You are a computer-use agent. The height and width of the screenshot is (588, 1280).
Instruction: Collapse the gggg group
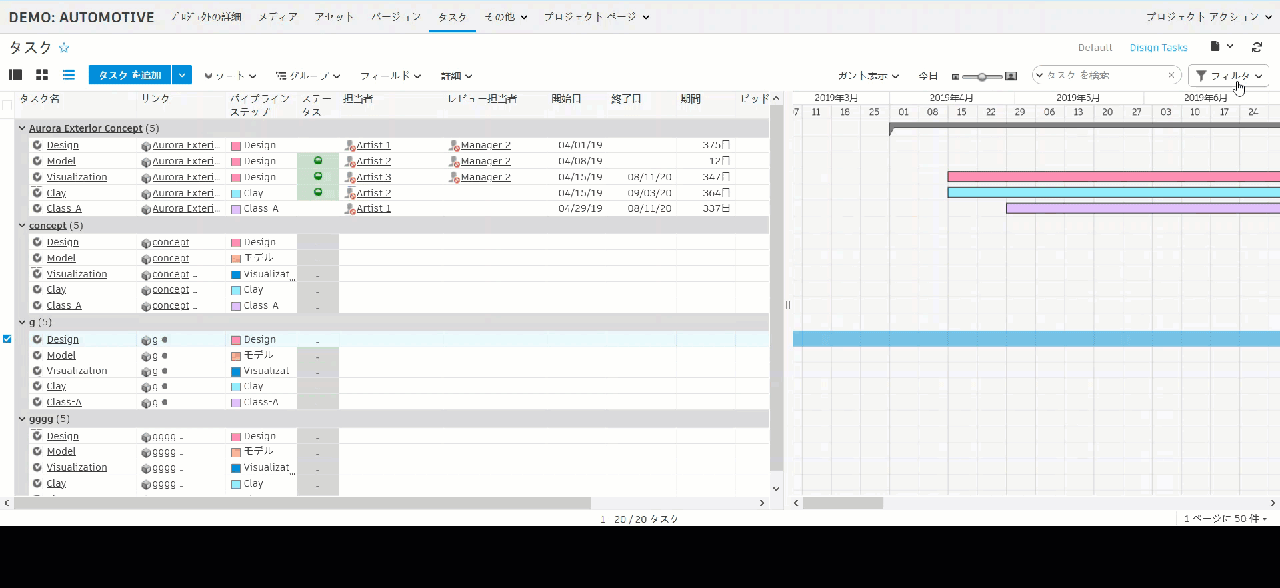click(x=22, y=418)
